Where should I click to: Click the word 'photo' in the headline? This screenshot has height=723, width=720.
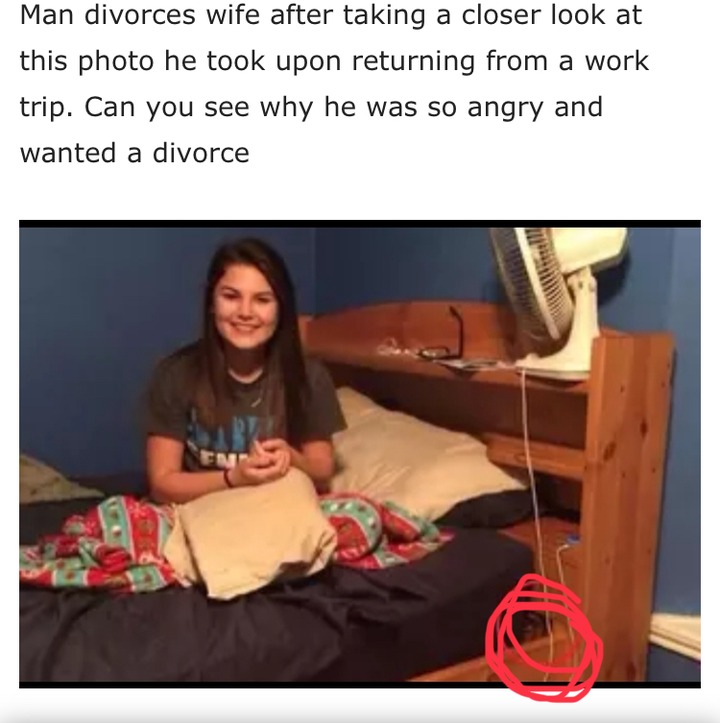[116, 61]
